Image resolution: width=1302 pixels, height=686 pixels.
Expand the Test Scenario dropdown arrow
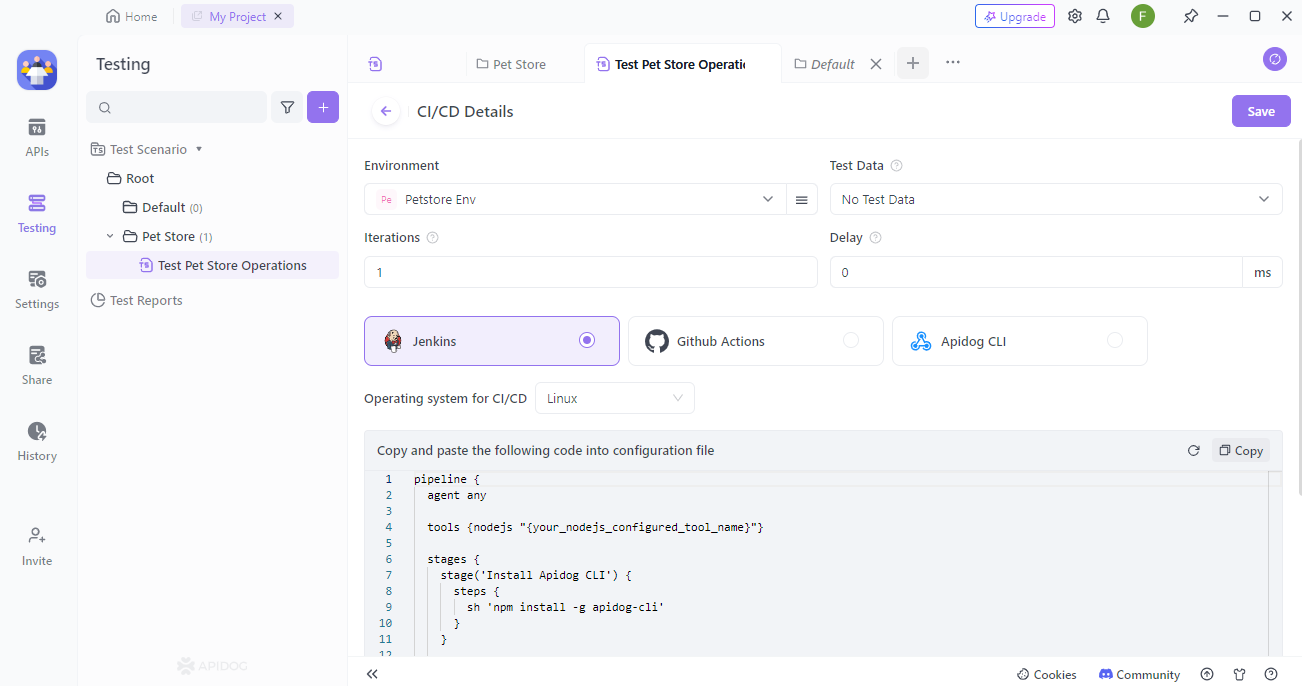[199, 149]
